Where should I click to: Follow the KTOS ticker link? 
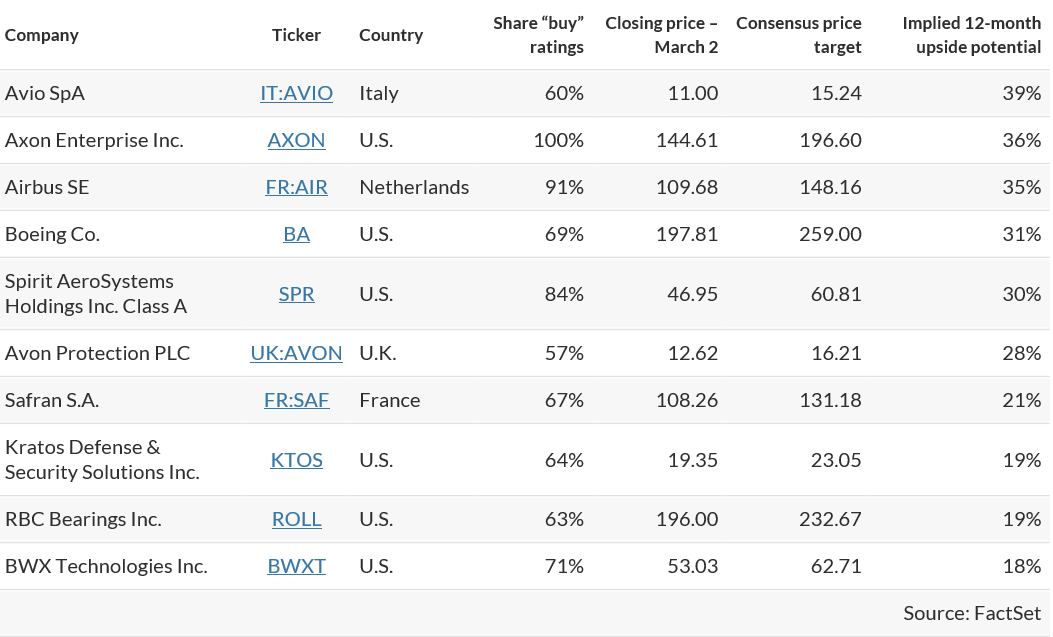pos(296,460)
